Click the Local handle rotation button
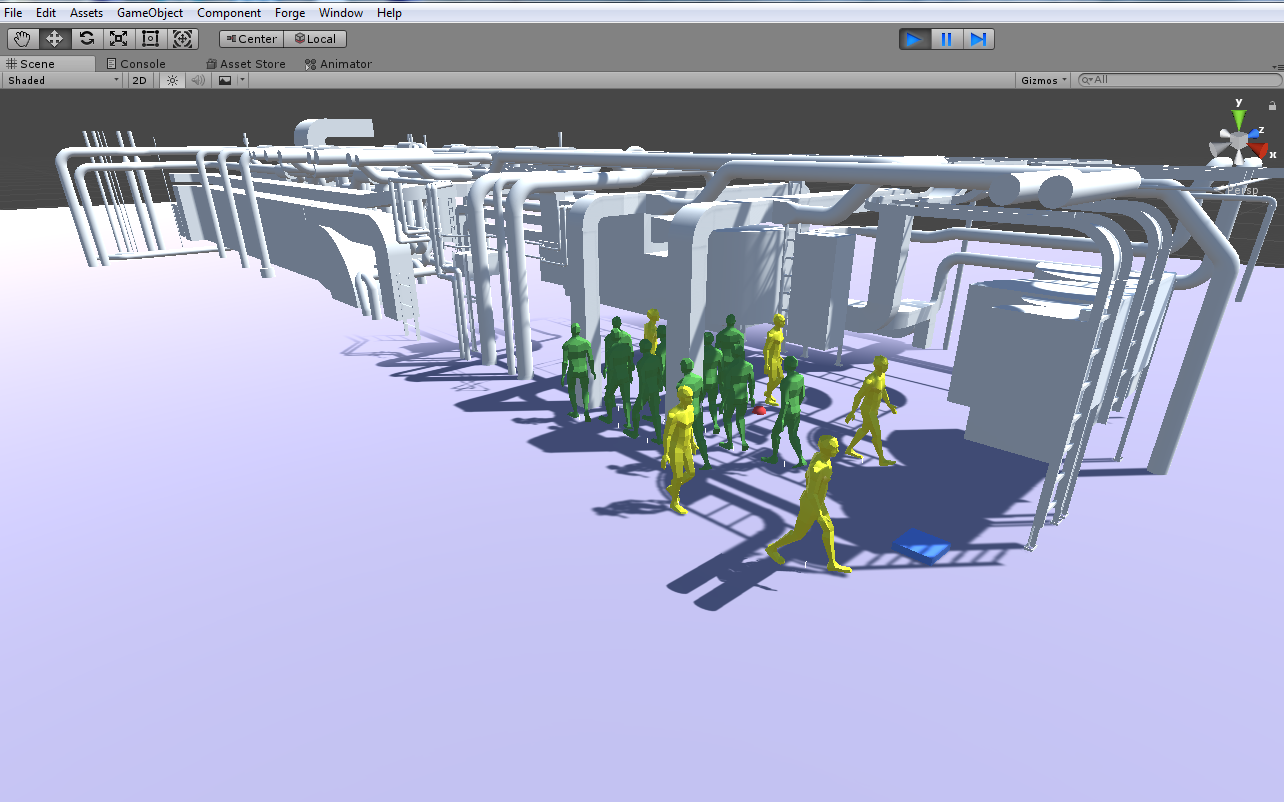This screenshot has width=1285, height=802. pos(315,39)
